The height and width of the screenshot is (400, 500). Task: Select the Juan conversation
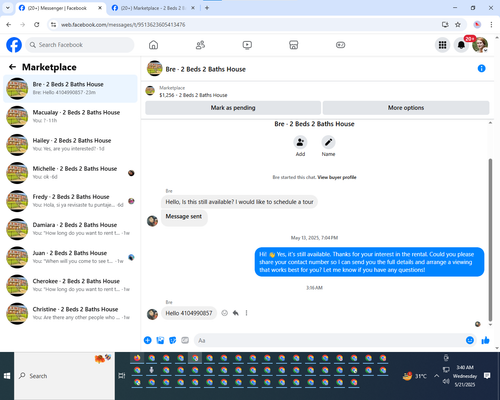click(x=70, y=257)
